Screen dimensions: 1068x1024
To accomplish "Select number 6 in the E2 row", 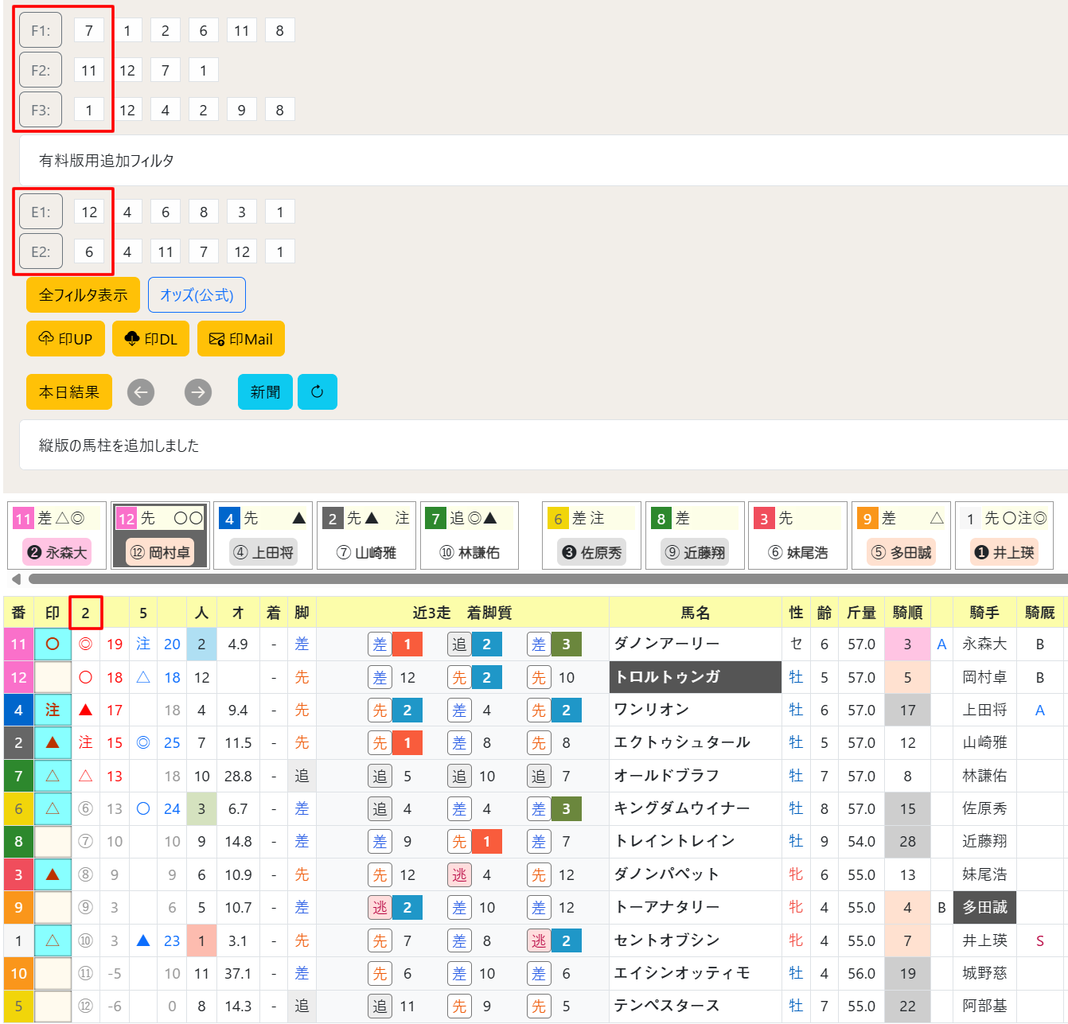I will [89, 251].
